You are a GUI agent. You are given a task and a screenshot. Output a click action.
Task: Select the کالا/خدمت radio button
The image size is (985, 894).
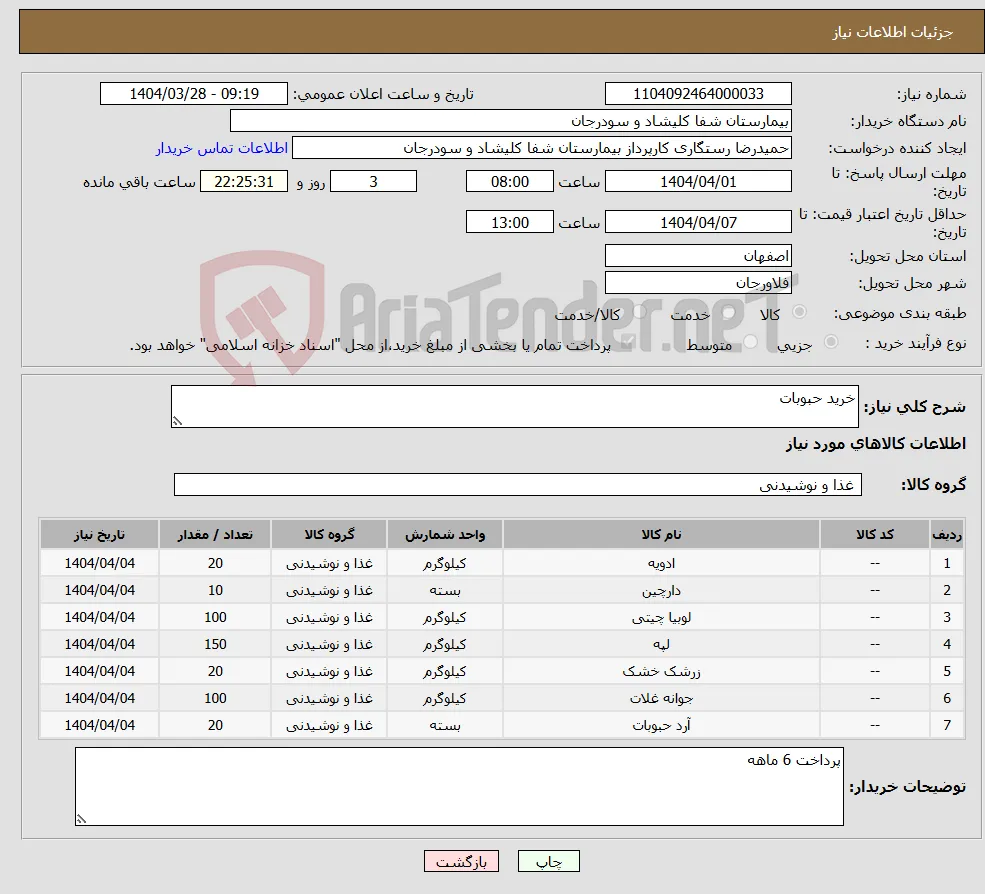tap(639, 312)
